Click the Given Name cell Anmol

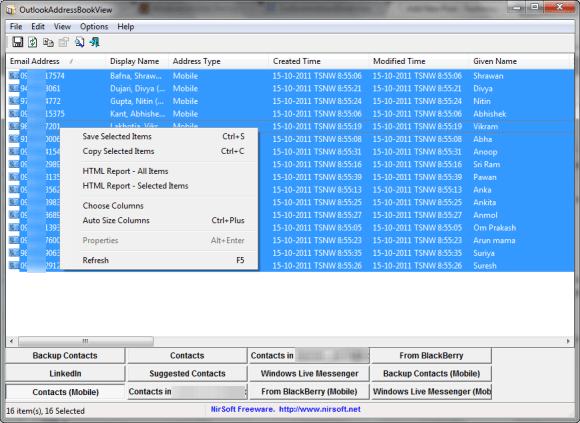tap(485, 215)
